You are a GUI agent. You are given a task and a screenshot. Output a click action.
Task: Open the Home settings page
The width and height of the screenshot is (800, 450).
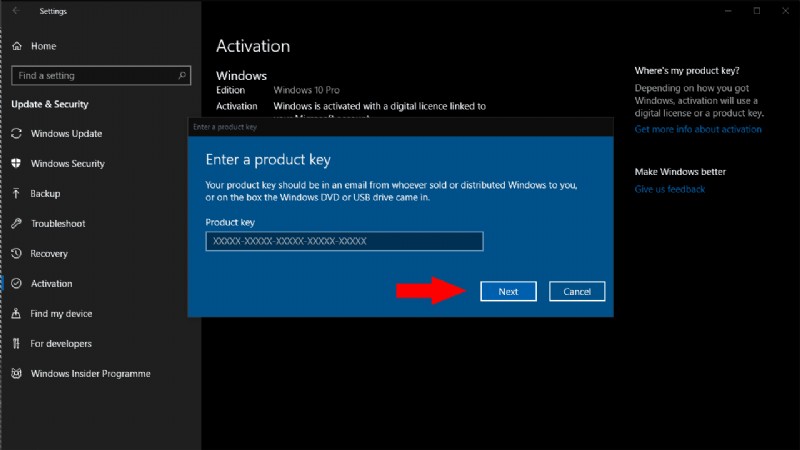click(43, 46)
